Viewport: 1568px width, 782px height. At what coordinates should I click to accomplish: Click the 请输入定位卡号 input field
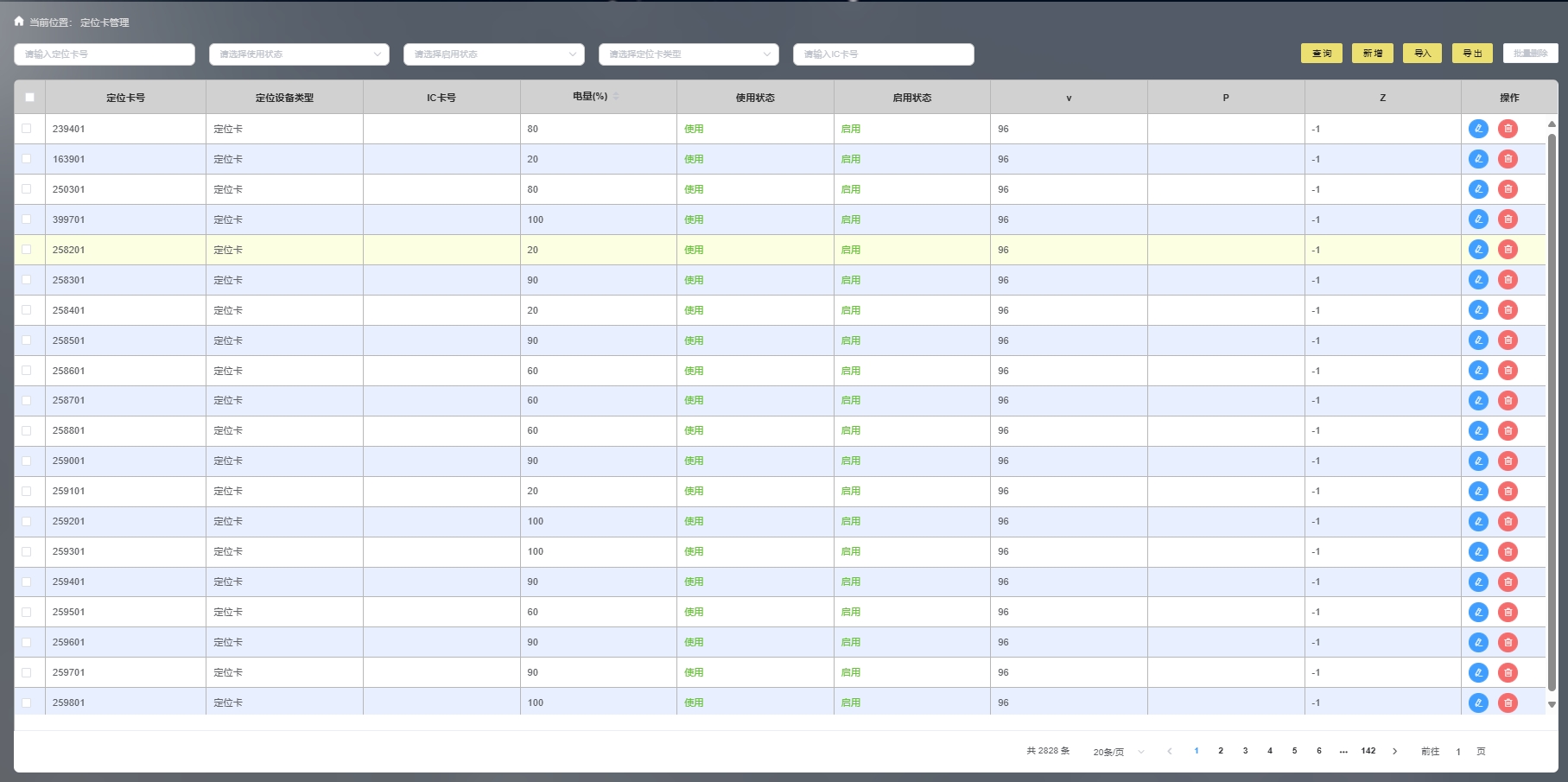coord(105,54)
